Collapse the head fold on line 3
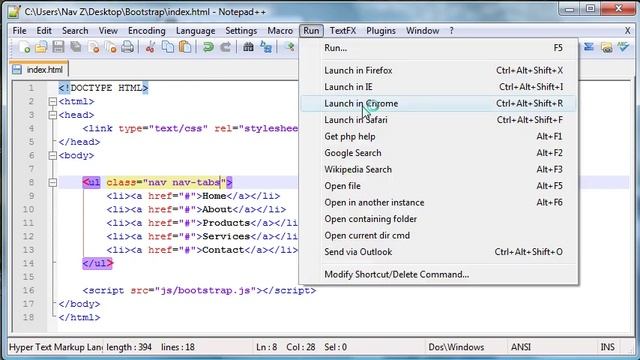 pyautogui.click(x=53, y=115)
